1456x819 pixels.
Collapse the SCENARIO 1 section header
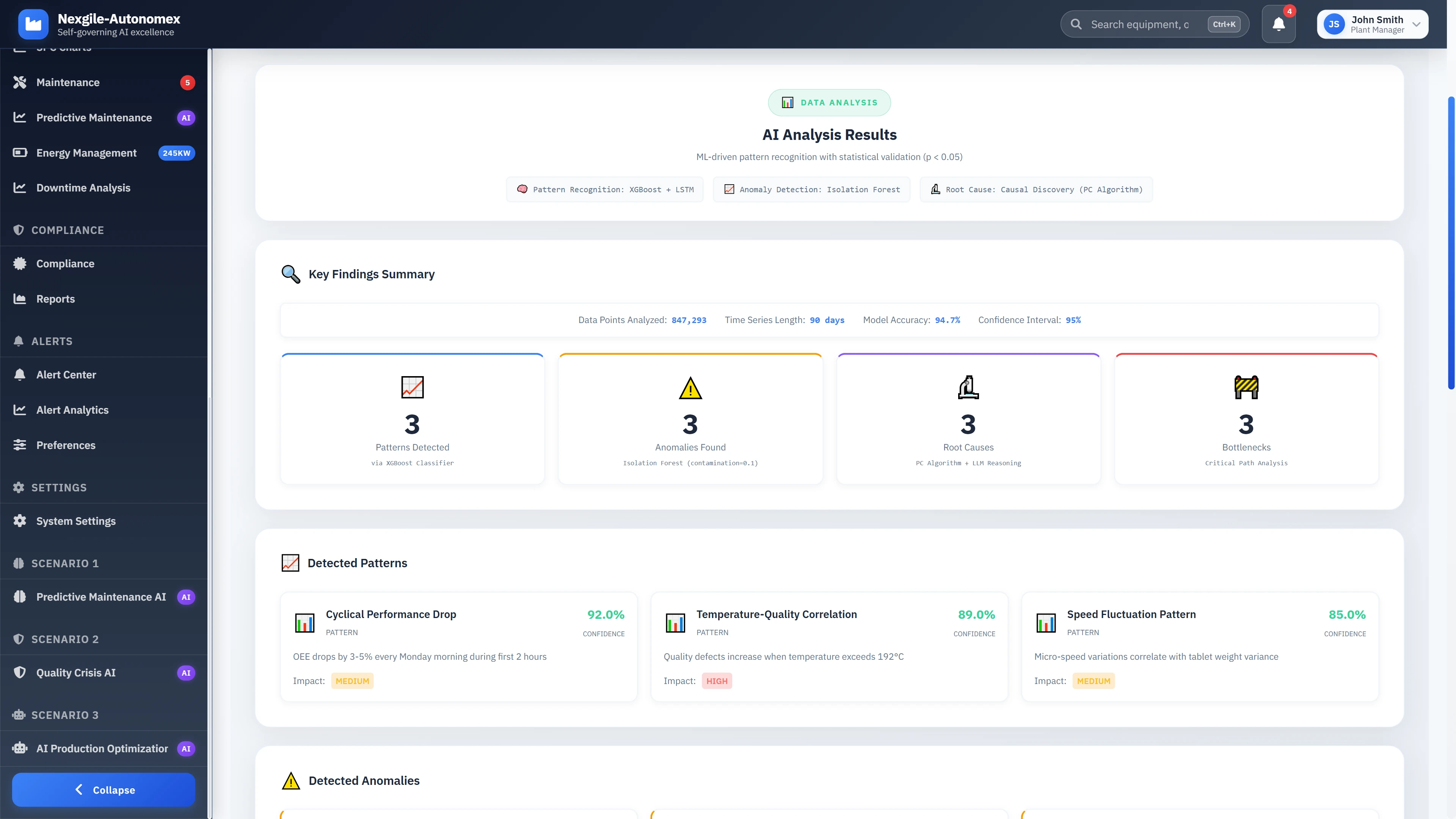pyautogui.click(x=65, y=563)
